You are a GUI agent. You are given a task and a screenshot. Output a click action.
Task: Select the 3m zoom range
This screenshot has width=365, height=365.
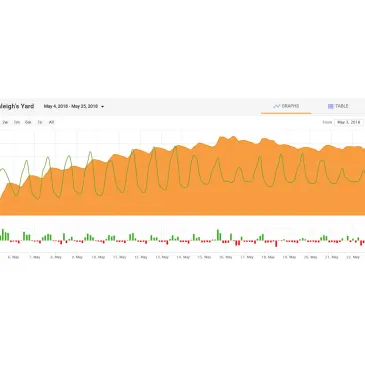(17, 122)
